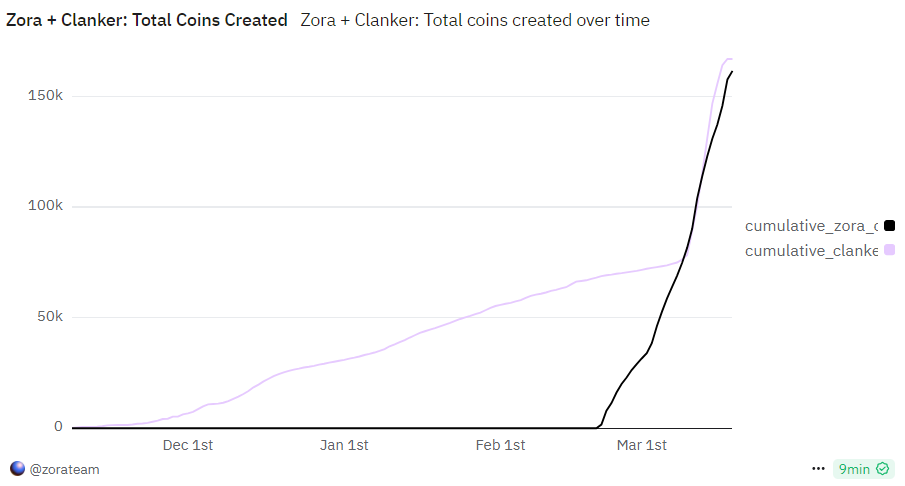Click the Feb 1st x-axis label
The height and width of the screenshot is (486, 905).
coord(500,445)
